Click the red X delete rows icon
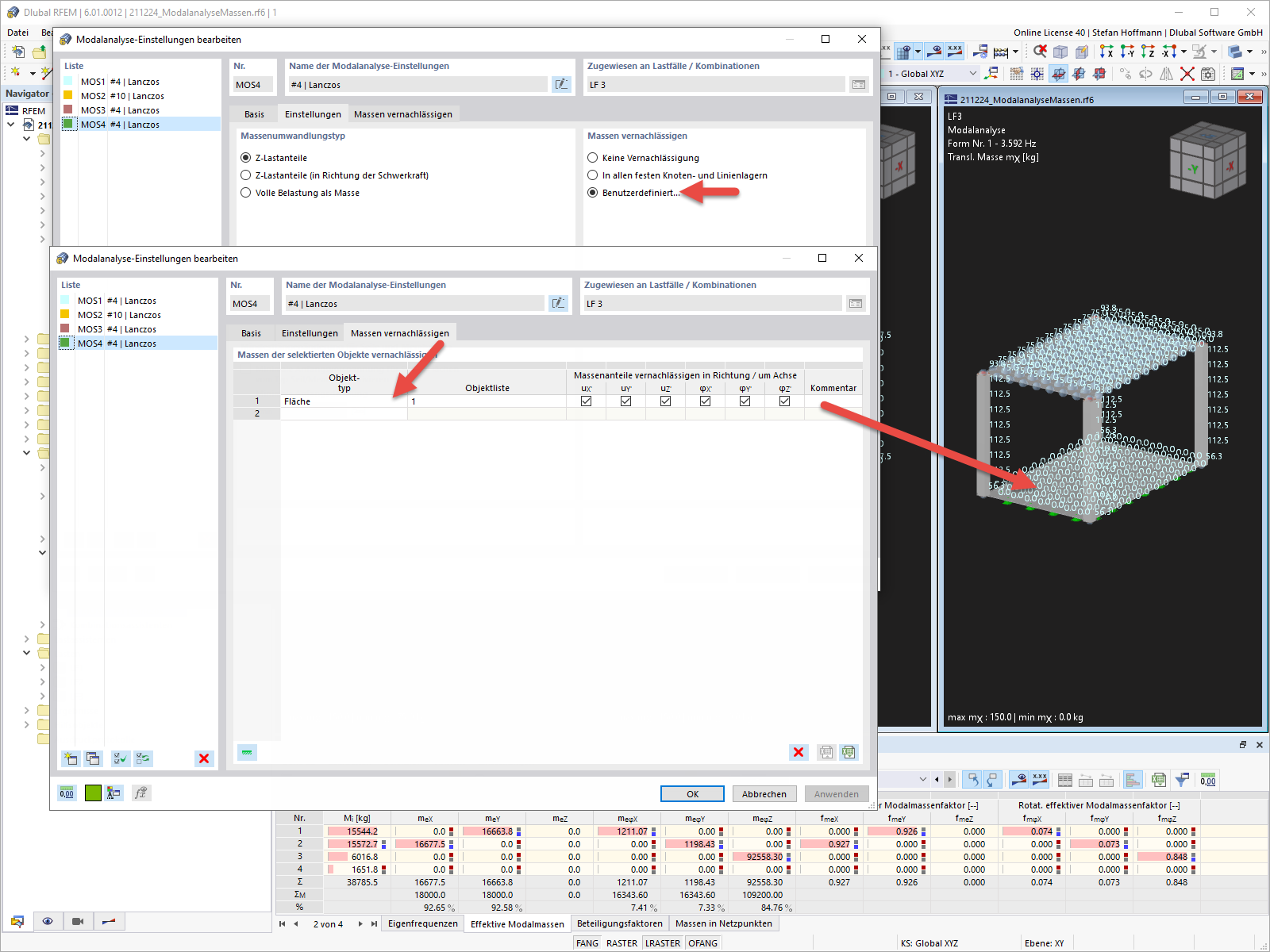 tap(799, 752)
